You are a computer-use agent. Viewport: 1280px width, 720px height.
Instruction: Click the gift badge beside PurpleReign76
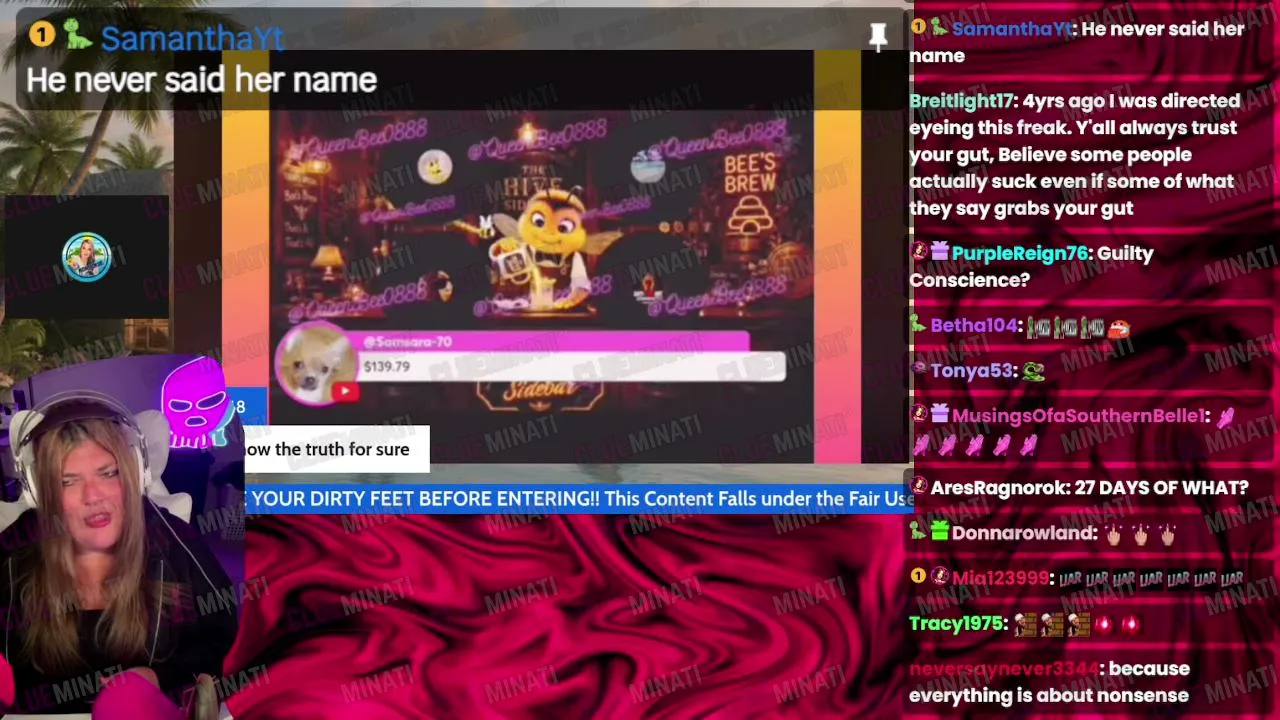click(940, 253)
